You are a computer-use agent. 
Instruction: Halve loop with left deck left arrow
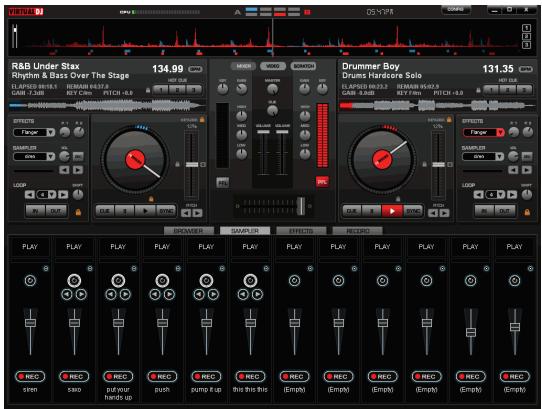click(x=30, y=195)
